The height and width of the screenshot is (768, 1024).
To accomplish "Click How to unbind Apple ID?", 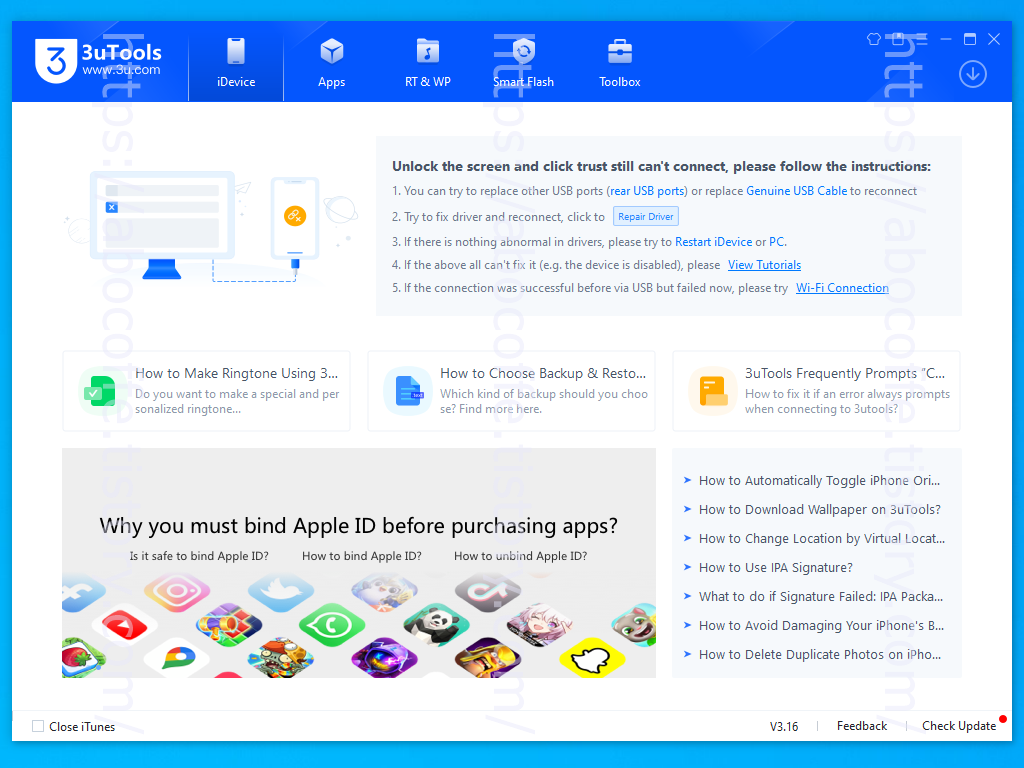I will (520, 556).
